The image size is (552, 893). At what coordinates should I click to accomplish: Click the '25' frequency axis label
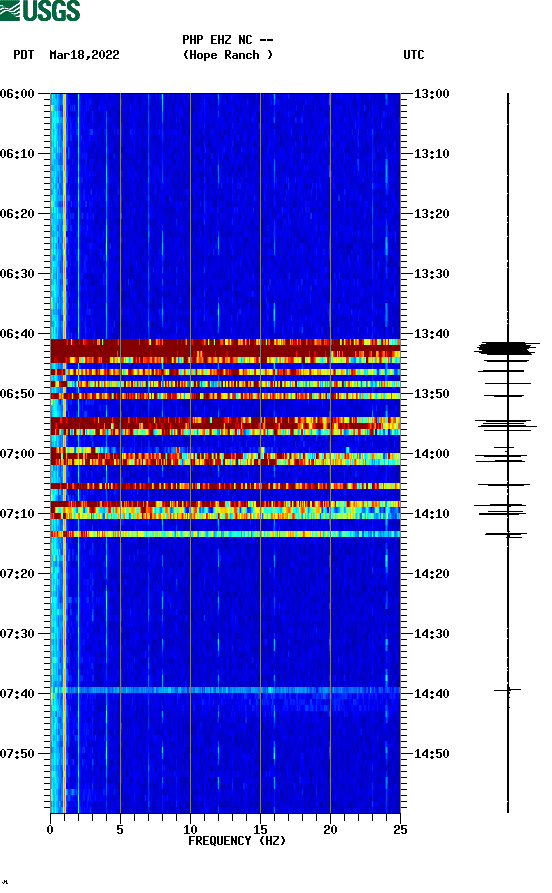click(400, 829)
